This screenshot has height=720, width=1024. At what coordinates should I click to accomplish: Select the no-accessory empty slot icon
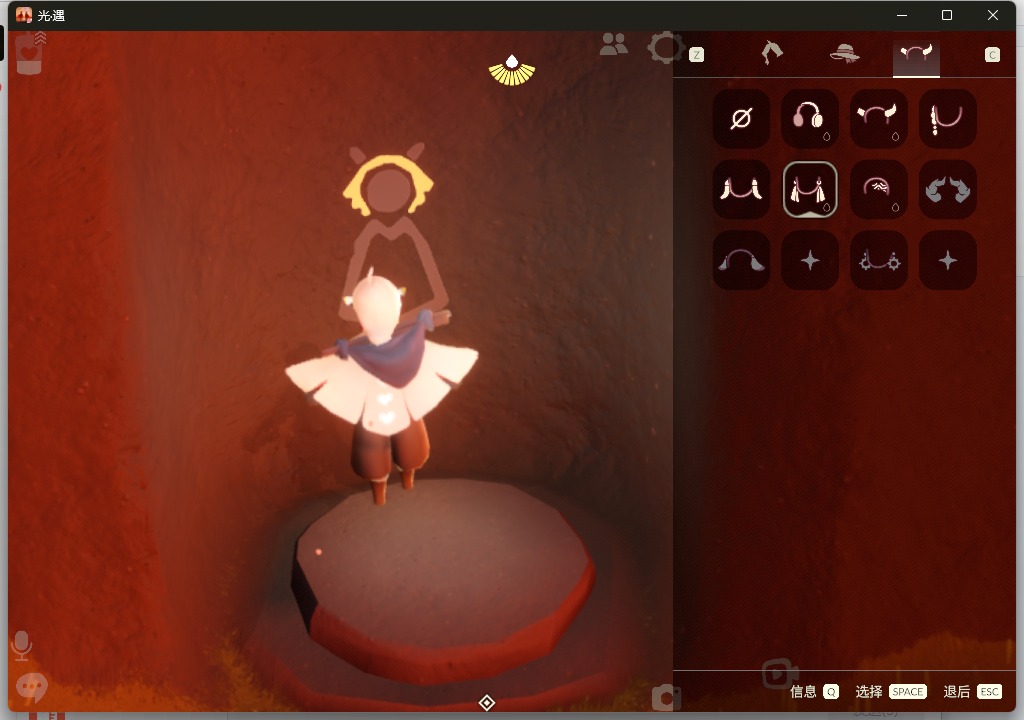pyautogui.click(x=741, y=119)
